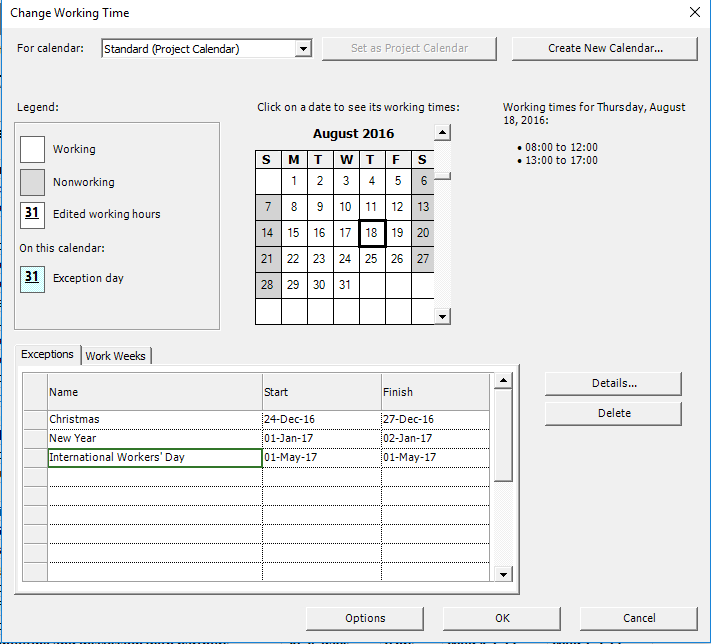711x644 pixels.
Task: Select August 1 on the calendar
Action: [293, 181]
